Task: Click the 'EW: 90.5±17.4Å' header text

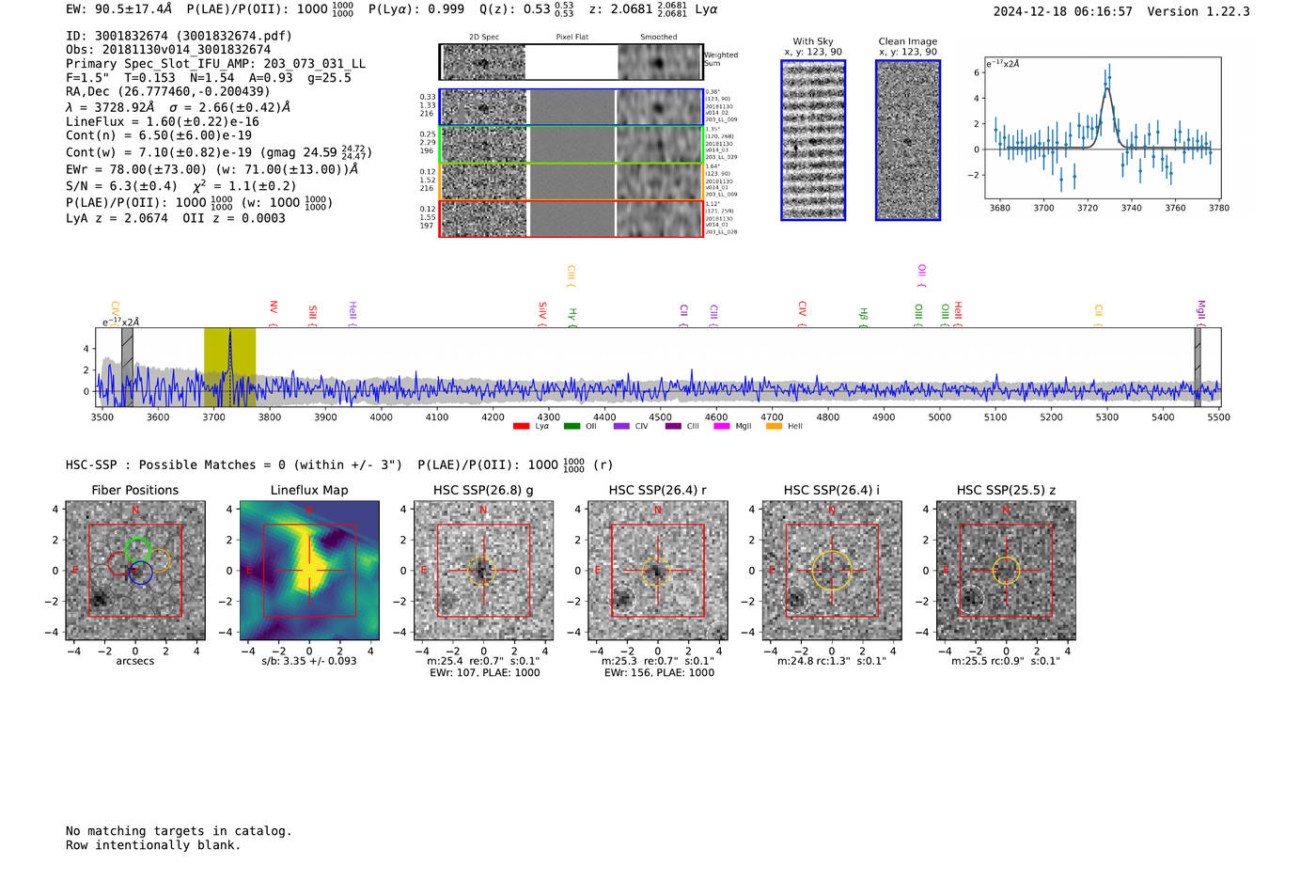Action: (x=119, y=9)
